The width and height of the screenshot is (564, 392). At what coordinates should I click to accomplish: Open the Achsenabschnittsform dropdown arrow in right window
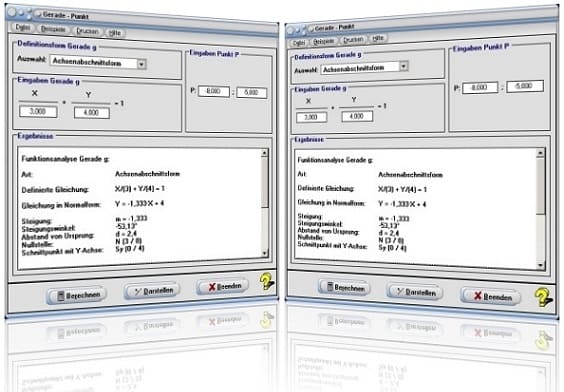tap(404, 66)
